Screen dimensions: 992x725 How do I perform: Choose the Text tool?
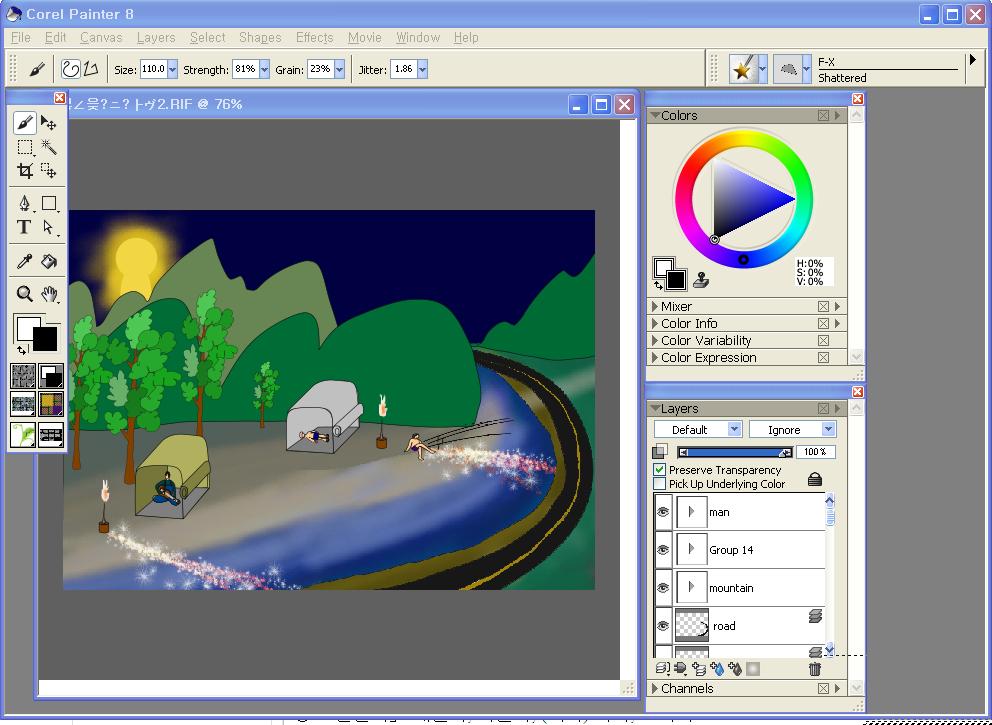click(25, 227)
